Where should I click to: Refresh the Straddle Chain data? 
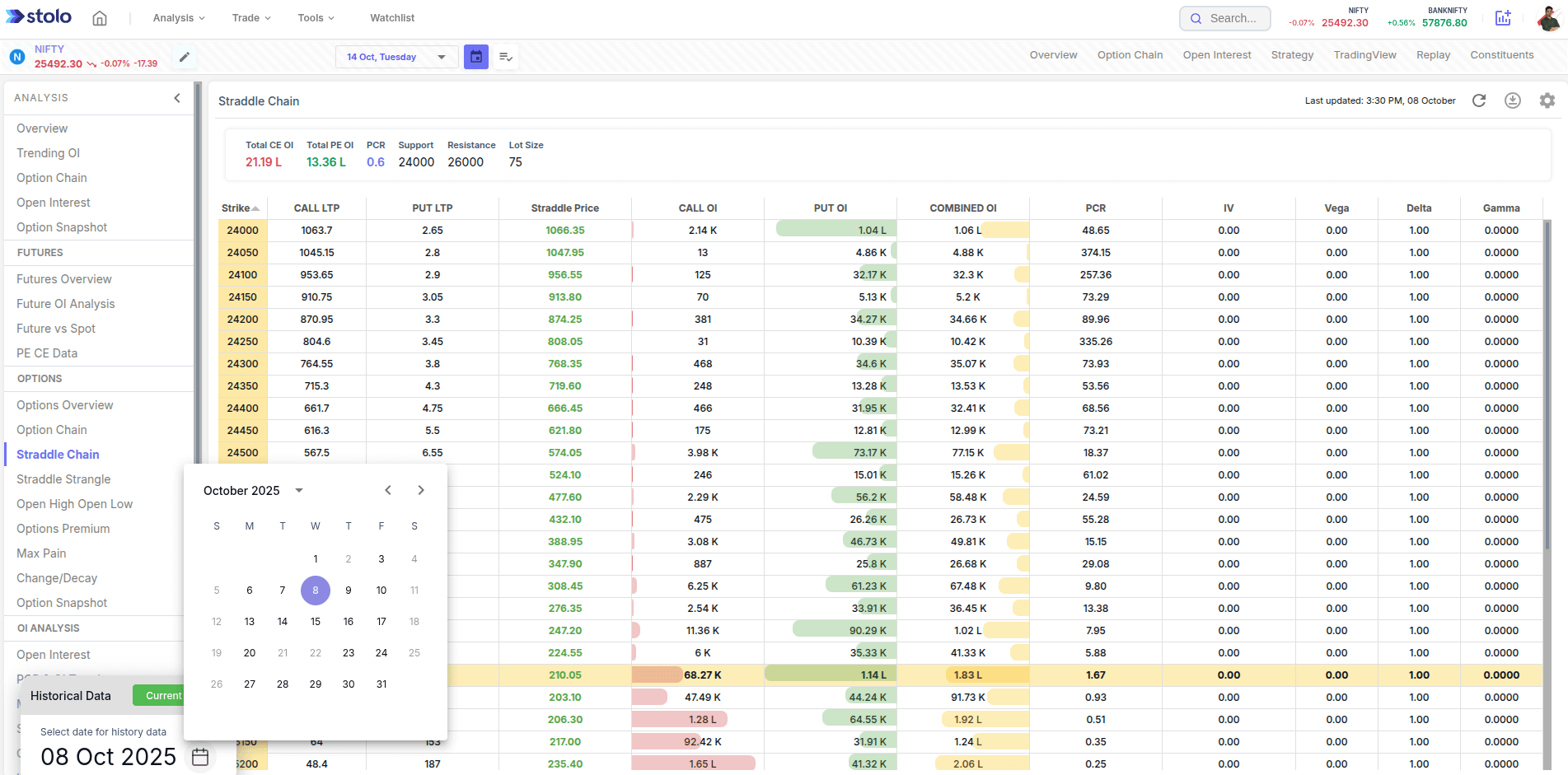1479,100
